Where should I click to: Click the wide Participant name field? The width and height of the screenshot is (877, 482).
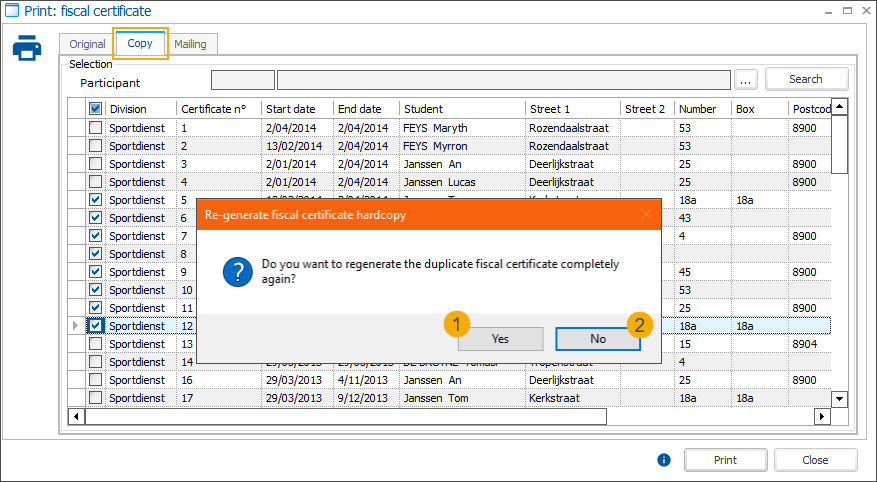click(x=503, y=80)
